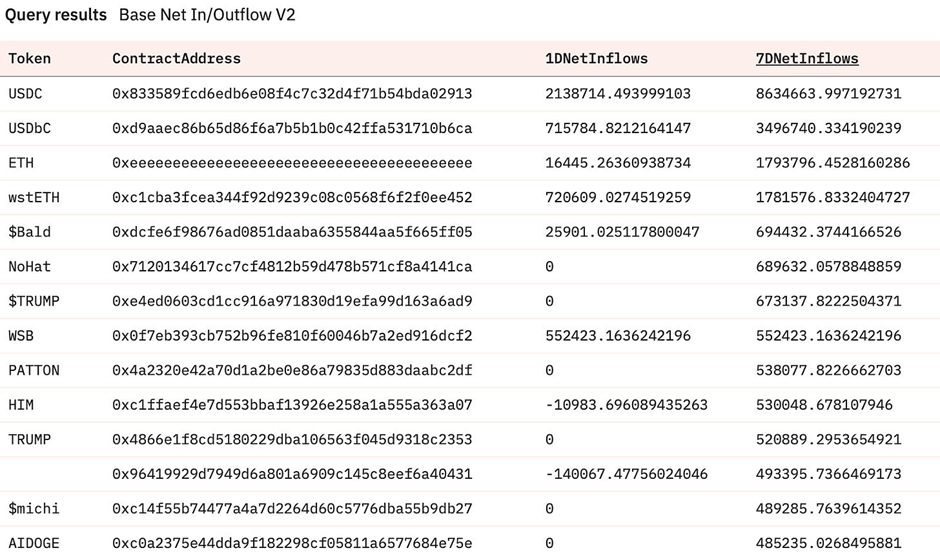Open the Query results tab
940x557 pixels.
(x=56, y=16)
